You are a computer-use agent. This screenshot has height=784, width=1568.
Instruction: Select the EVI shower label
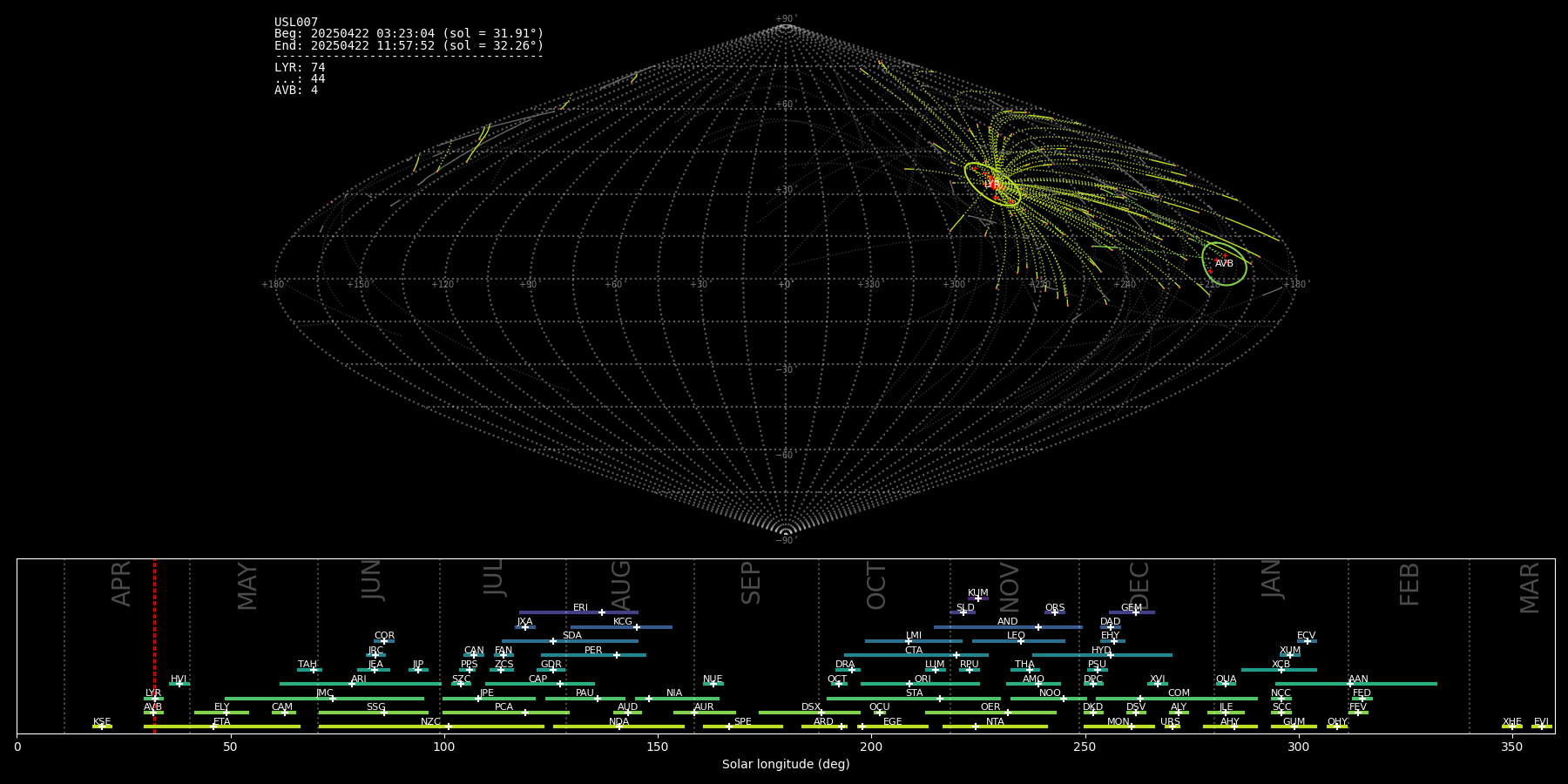pos(1541,722)
